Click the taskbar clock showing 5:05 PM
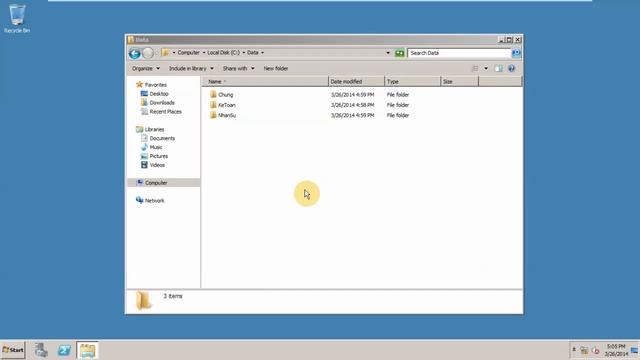Viewport: 640px width, 360px height. tap(616, 350)
